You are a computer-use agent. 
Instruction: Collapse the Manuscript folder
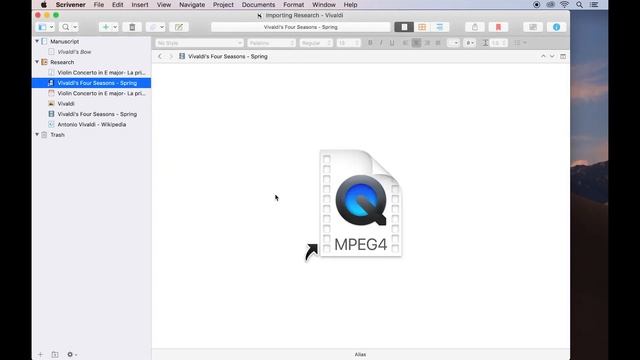click(x=37, y=41)
